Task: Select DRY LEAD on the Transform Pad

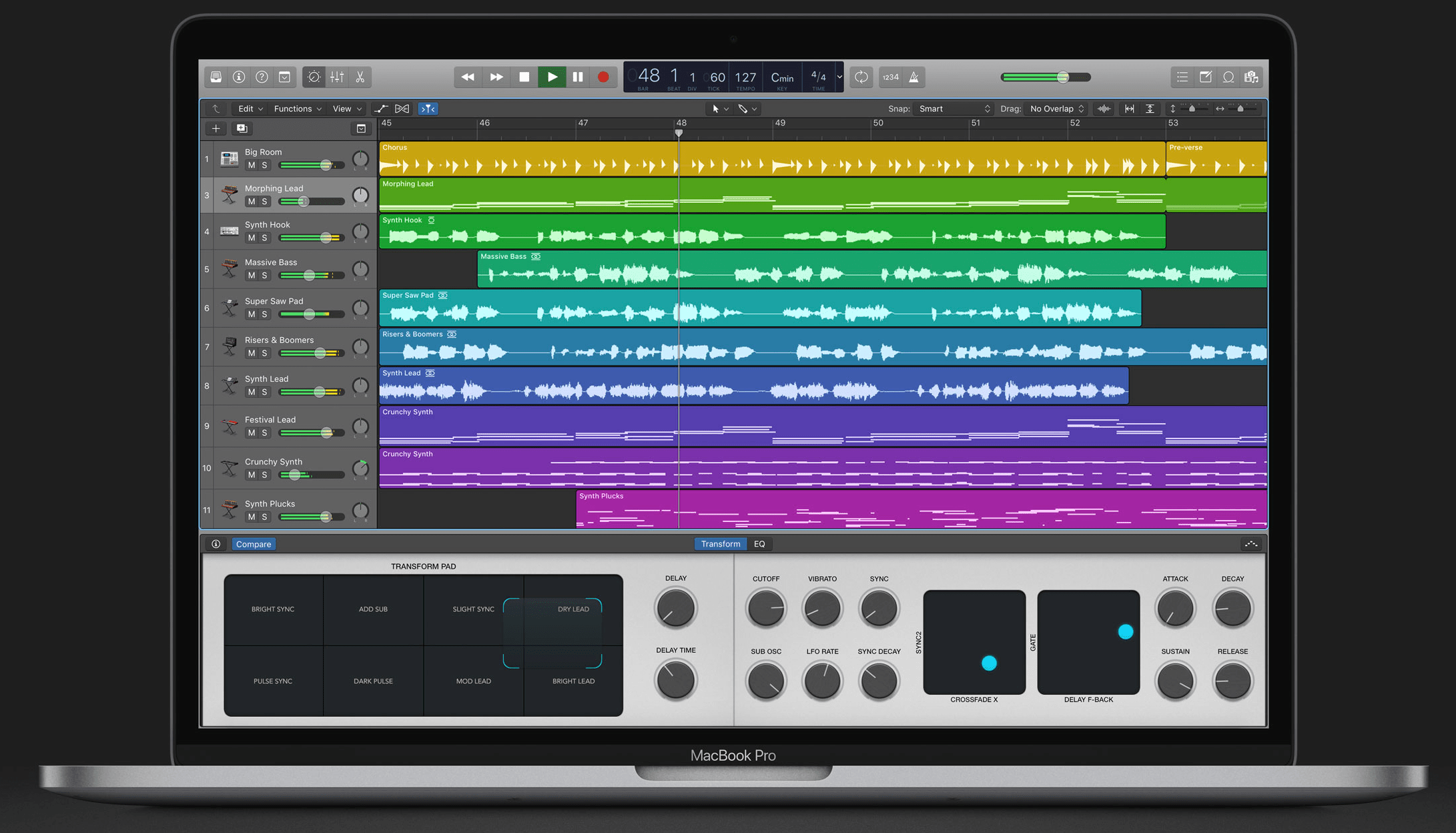Action: 573,609
